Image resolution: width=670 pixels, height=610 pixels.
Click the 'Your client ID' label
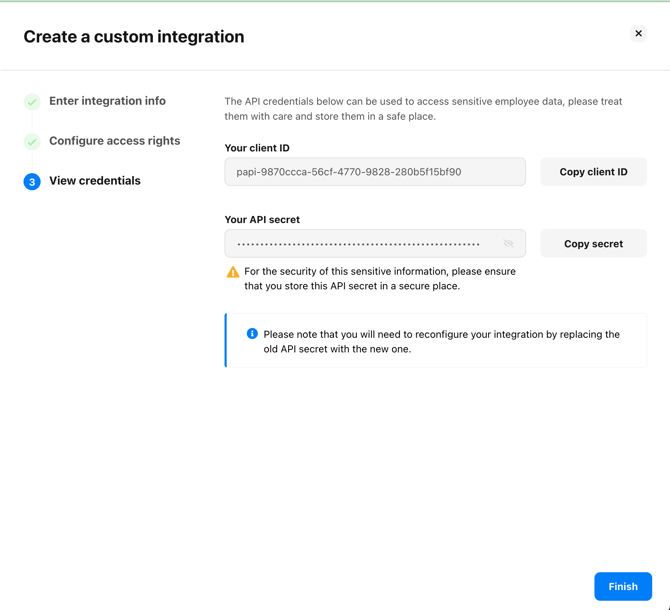257,148
